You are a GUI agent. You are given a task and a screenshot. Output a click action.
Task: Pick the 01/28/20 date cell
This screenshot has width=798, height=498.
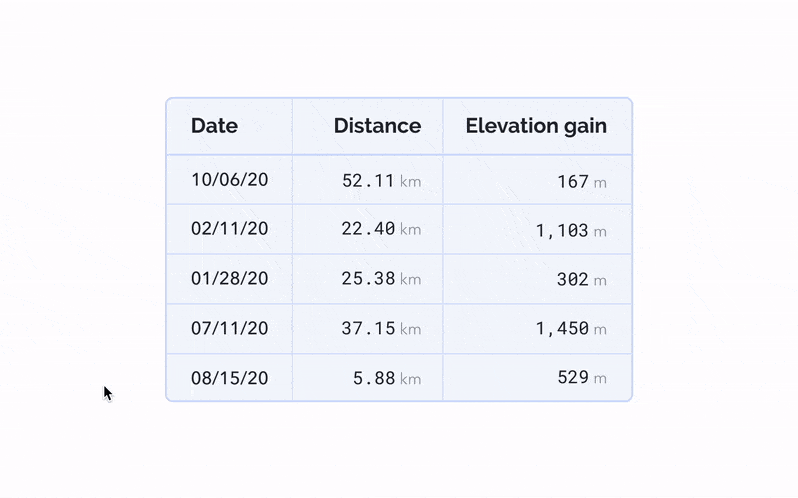tap(229, 279)
